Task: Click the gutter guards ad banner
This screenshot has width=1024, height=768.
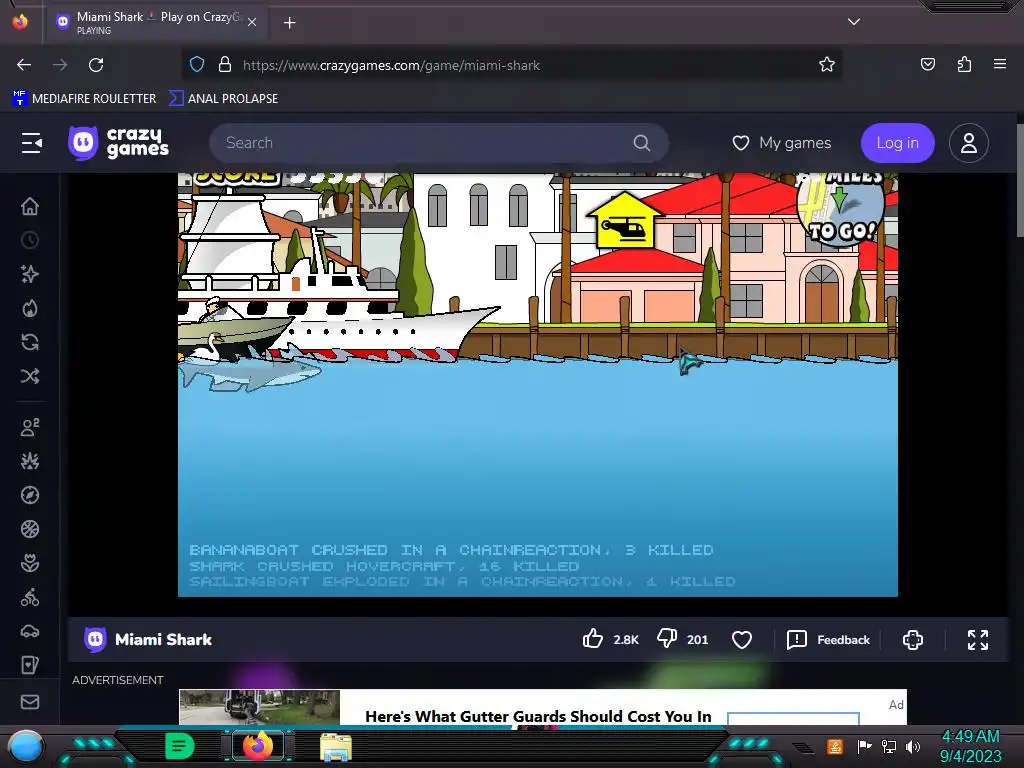Action: click(543, 707)
